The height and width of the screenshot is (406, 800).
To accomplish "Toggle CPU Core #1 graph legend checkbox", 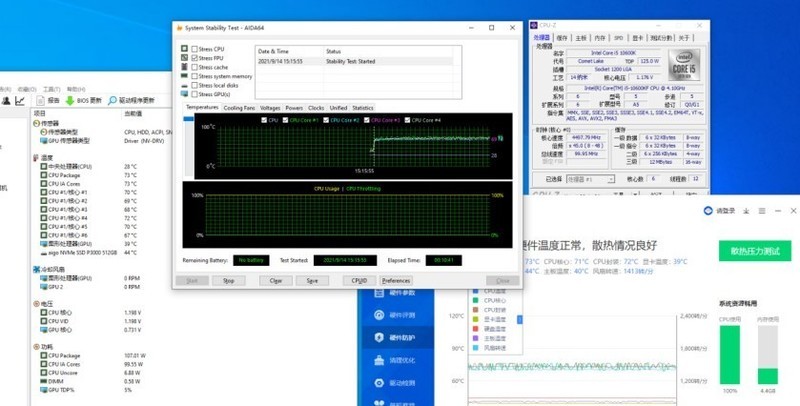I will click(x=285, y=120).
